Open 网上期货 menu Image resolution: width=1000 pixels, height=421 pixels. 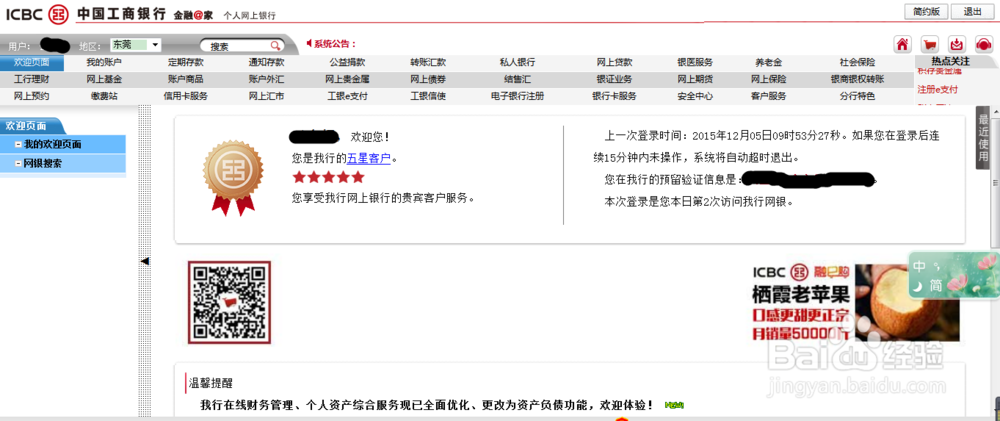click(695, 80)
